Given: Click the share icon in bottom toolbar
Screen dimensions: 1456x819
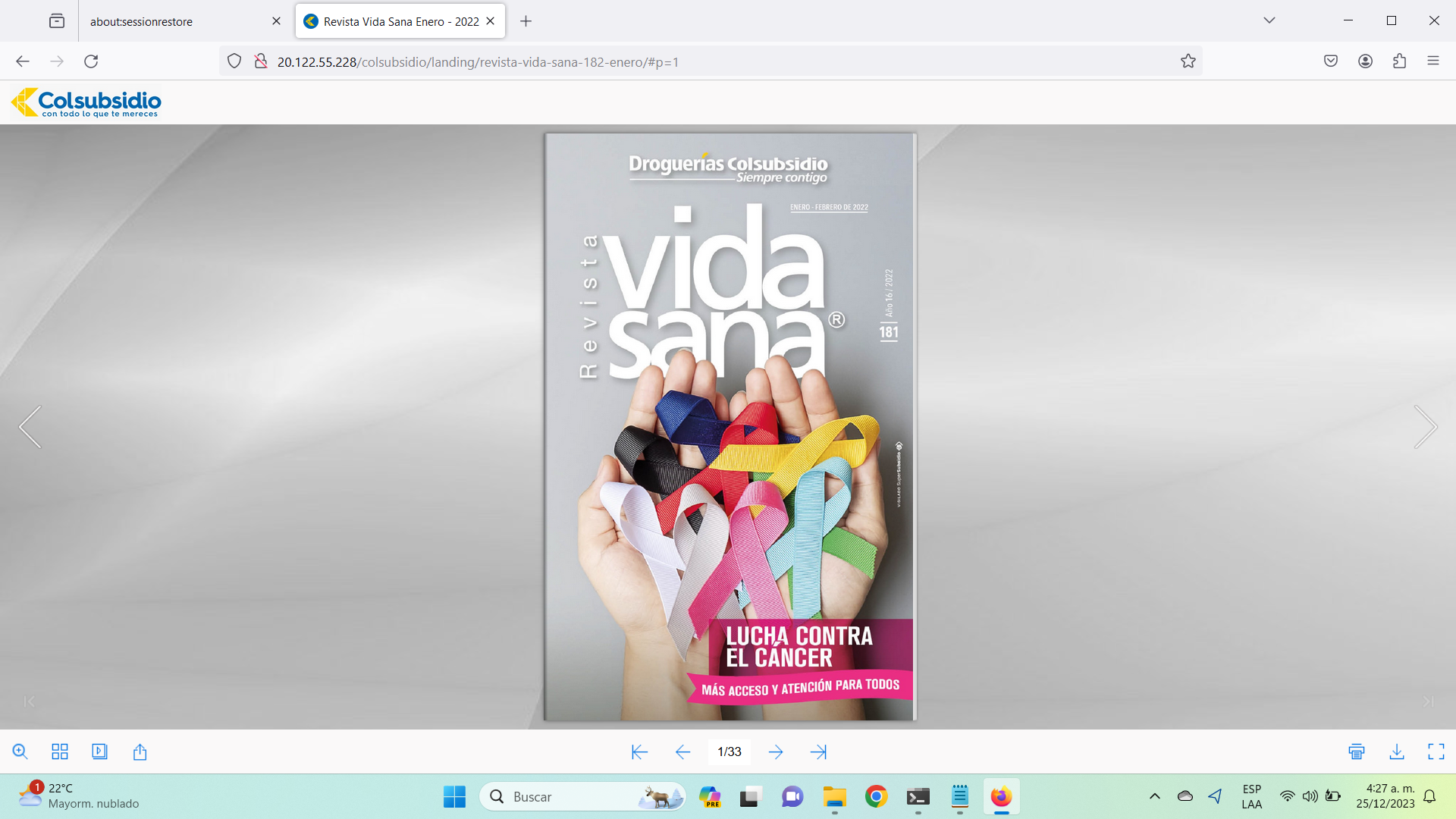Looking at the screenshot, I should [140, 752].
